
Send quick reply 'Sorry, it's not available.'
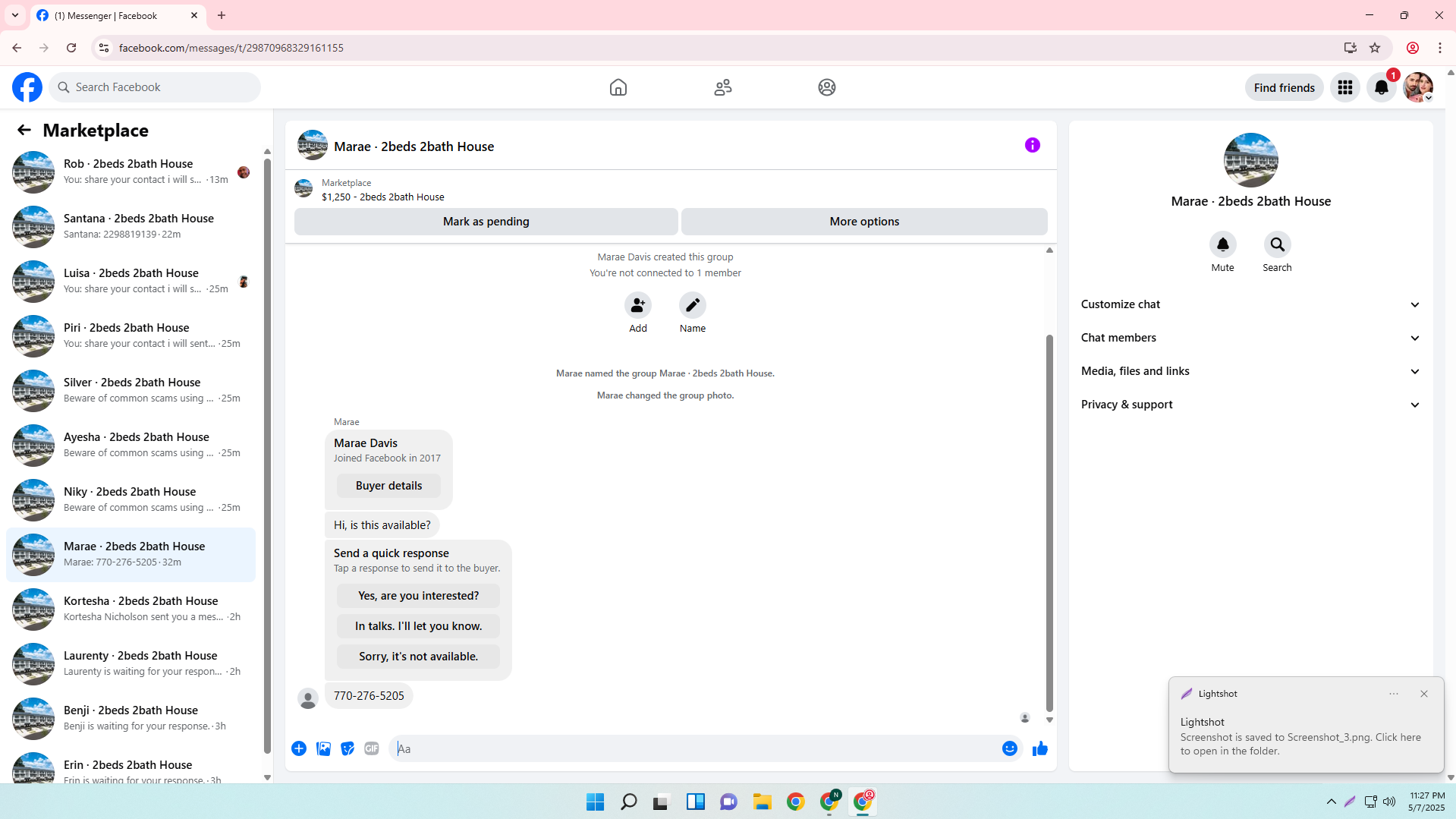tap(419, 657)
